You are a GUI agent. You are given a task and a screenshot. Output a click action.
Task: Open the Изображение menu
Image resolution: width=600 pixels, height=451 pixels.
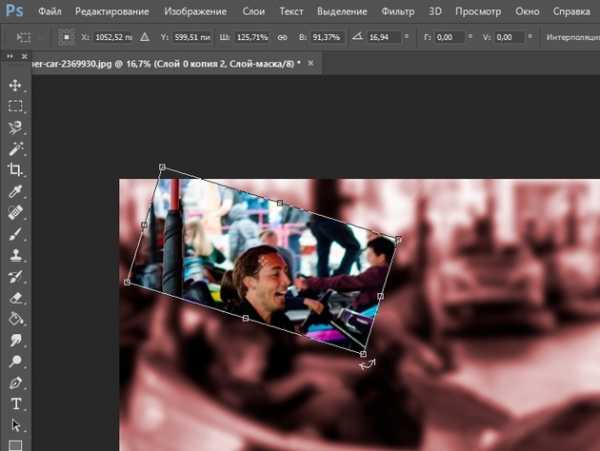[196, 11]
